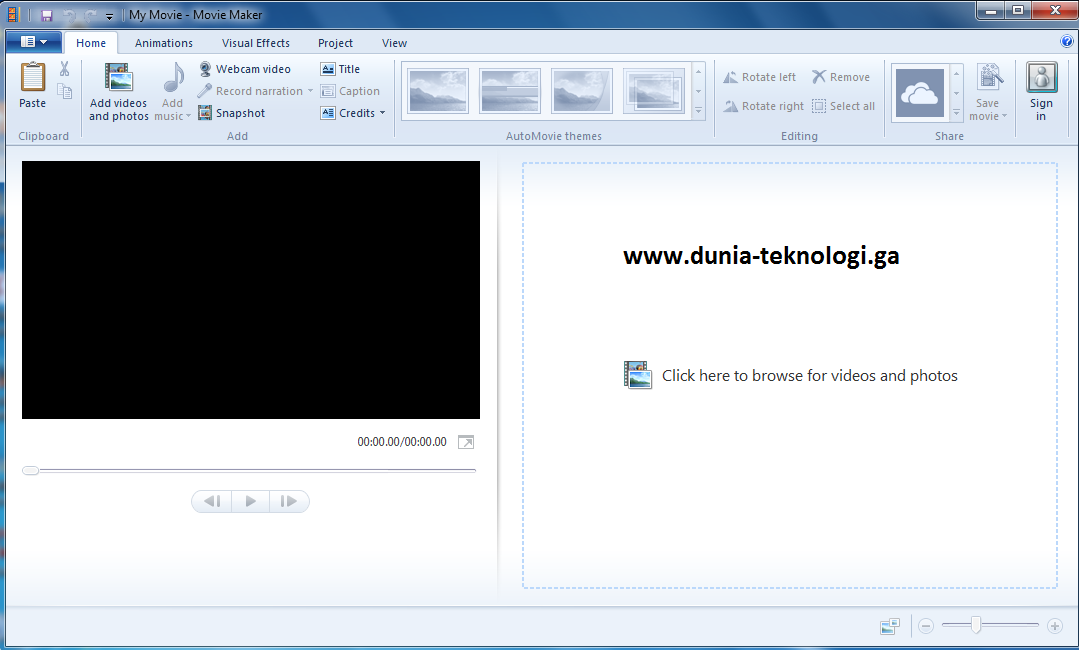Click the zoom time scale slider handle

pyautogui.click(x=976, y=625)
